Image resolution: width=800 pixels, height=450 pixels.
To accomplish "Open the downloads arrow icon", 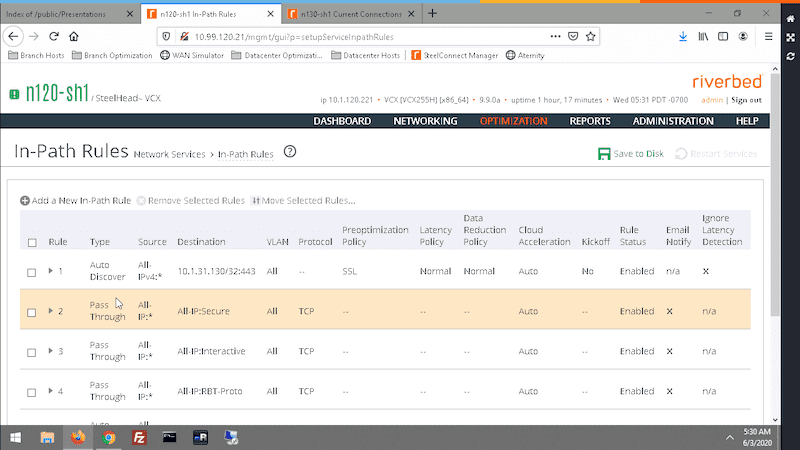I will coord(683,37).
